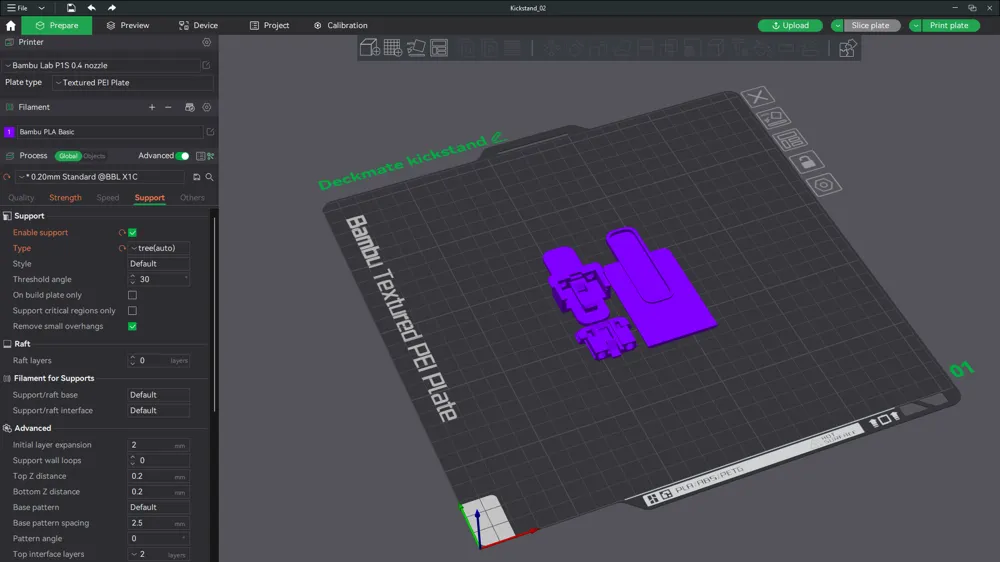Reset the Enable support value
The height and width of the screenshot is (562, 1000).
pos(122,233)
